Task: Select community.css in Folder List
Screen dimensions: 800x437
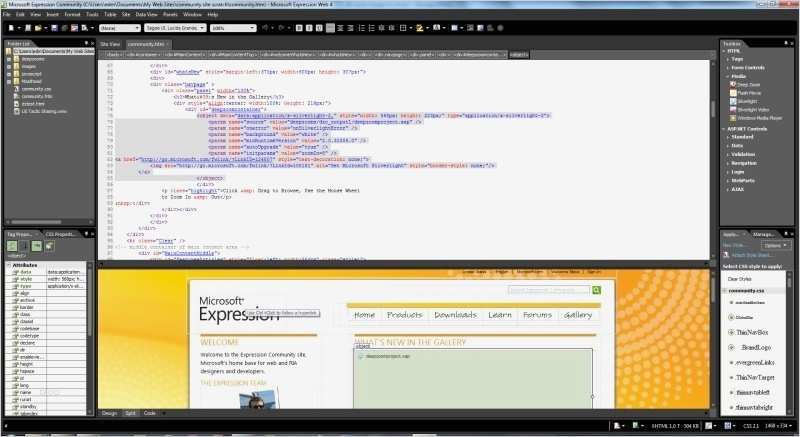Action: click(36, 89)
